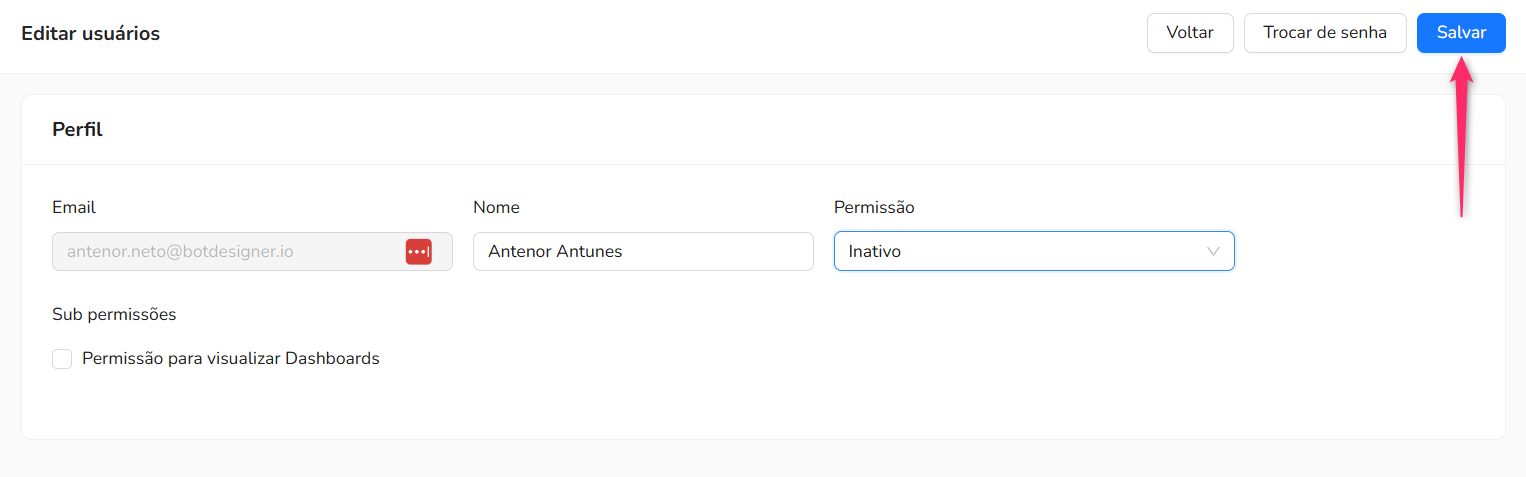Enable Permissão para visualizar Dashboards checkbox
The width and height of the screenshot is (1526, 477).
click(62, 358)
